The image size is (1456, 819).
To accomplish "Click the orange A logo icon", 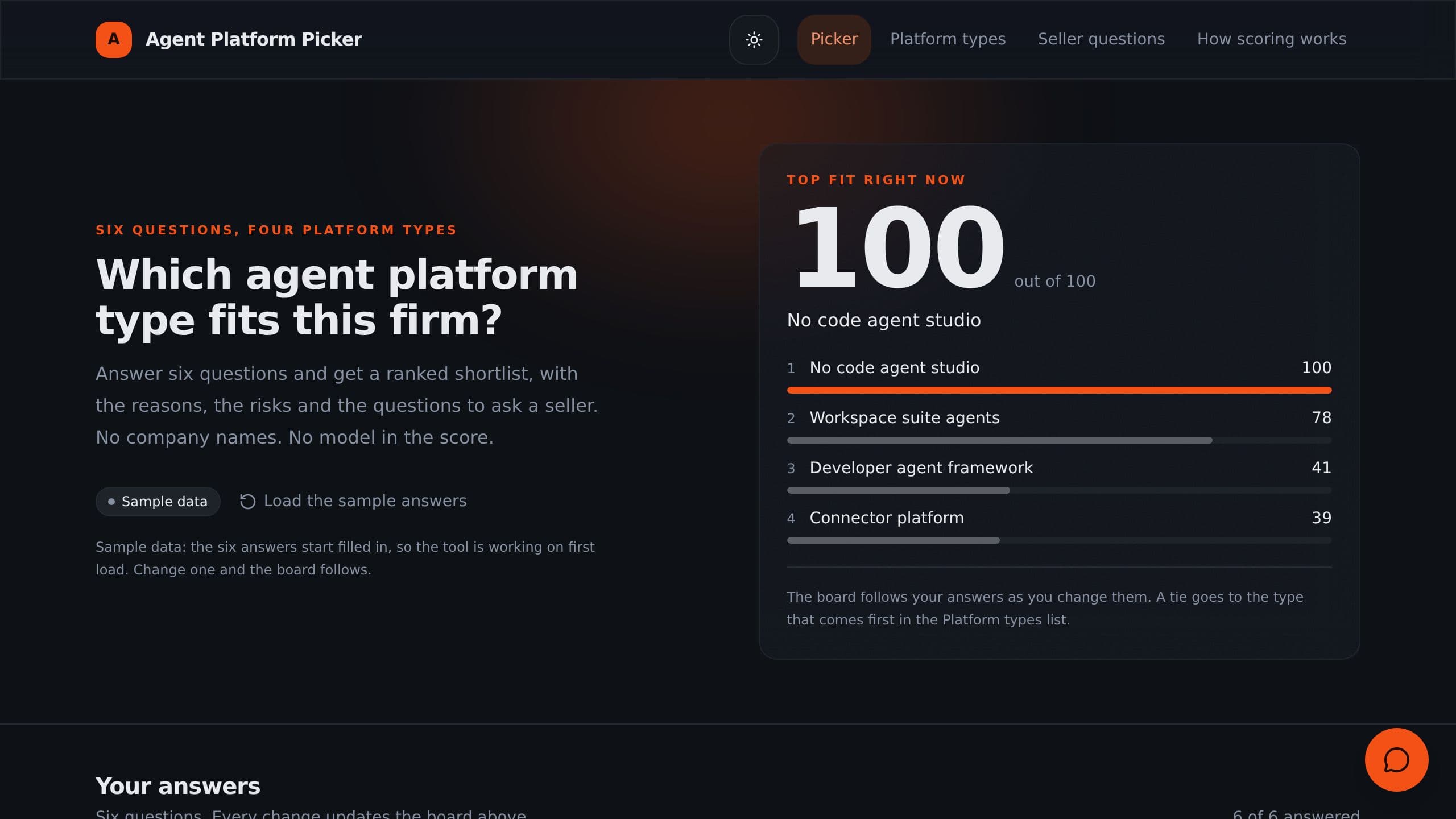I will point(114,40).
